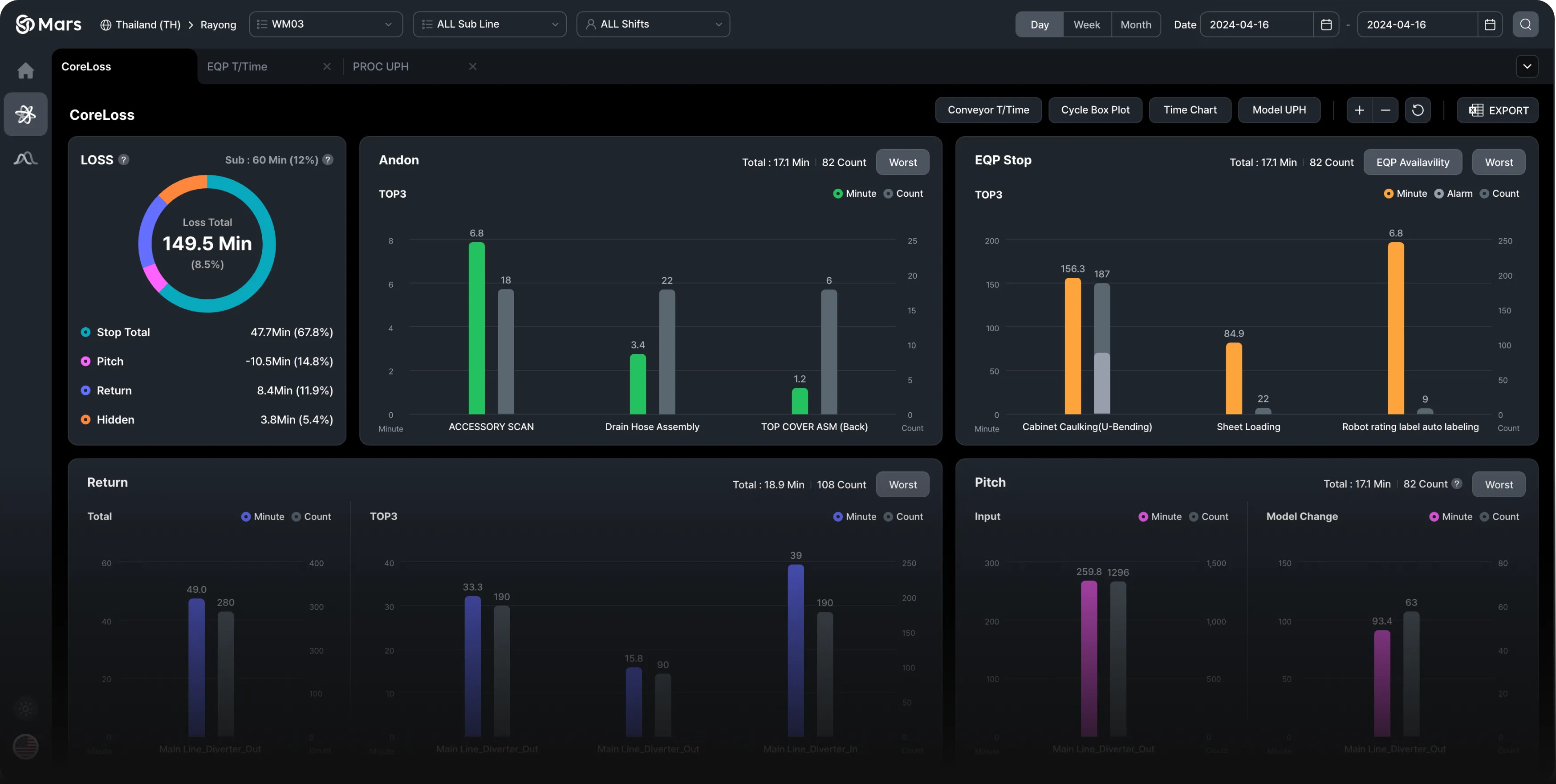Click the Rayong breadcrumb

click(218, 25)
